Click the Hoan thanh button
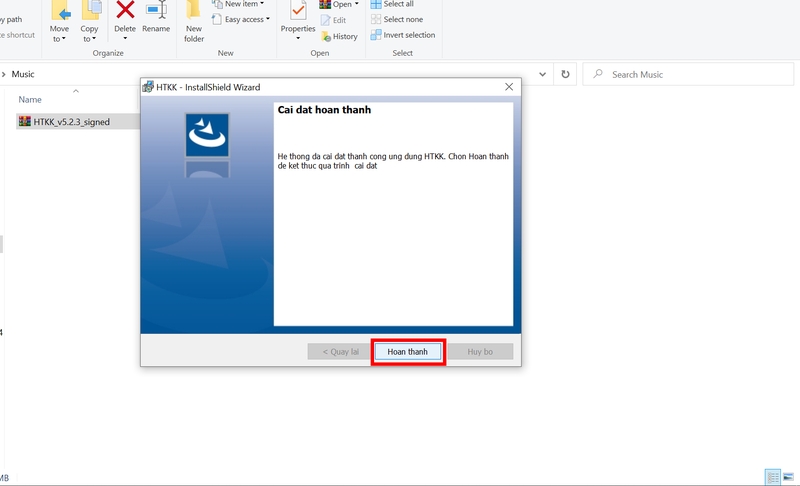 408,351
